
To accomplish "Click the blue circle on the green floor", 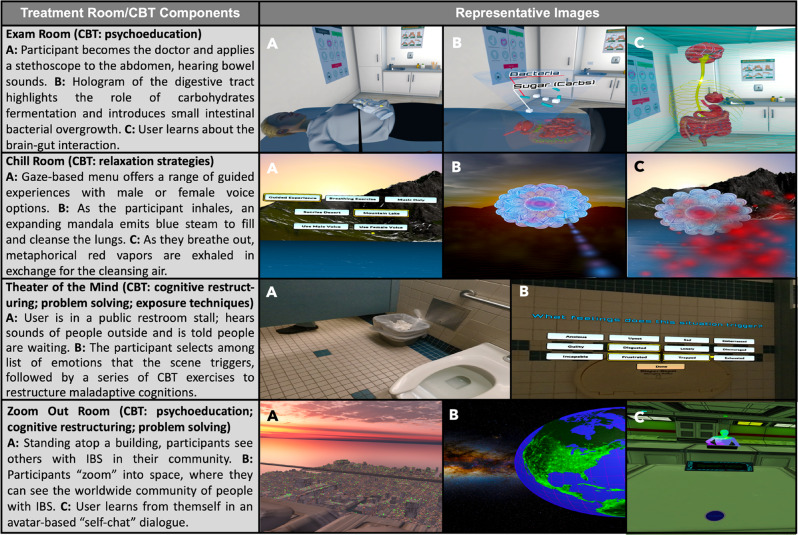I will [x=713, y=516].
